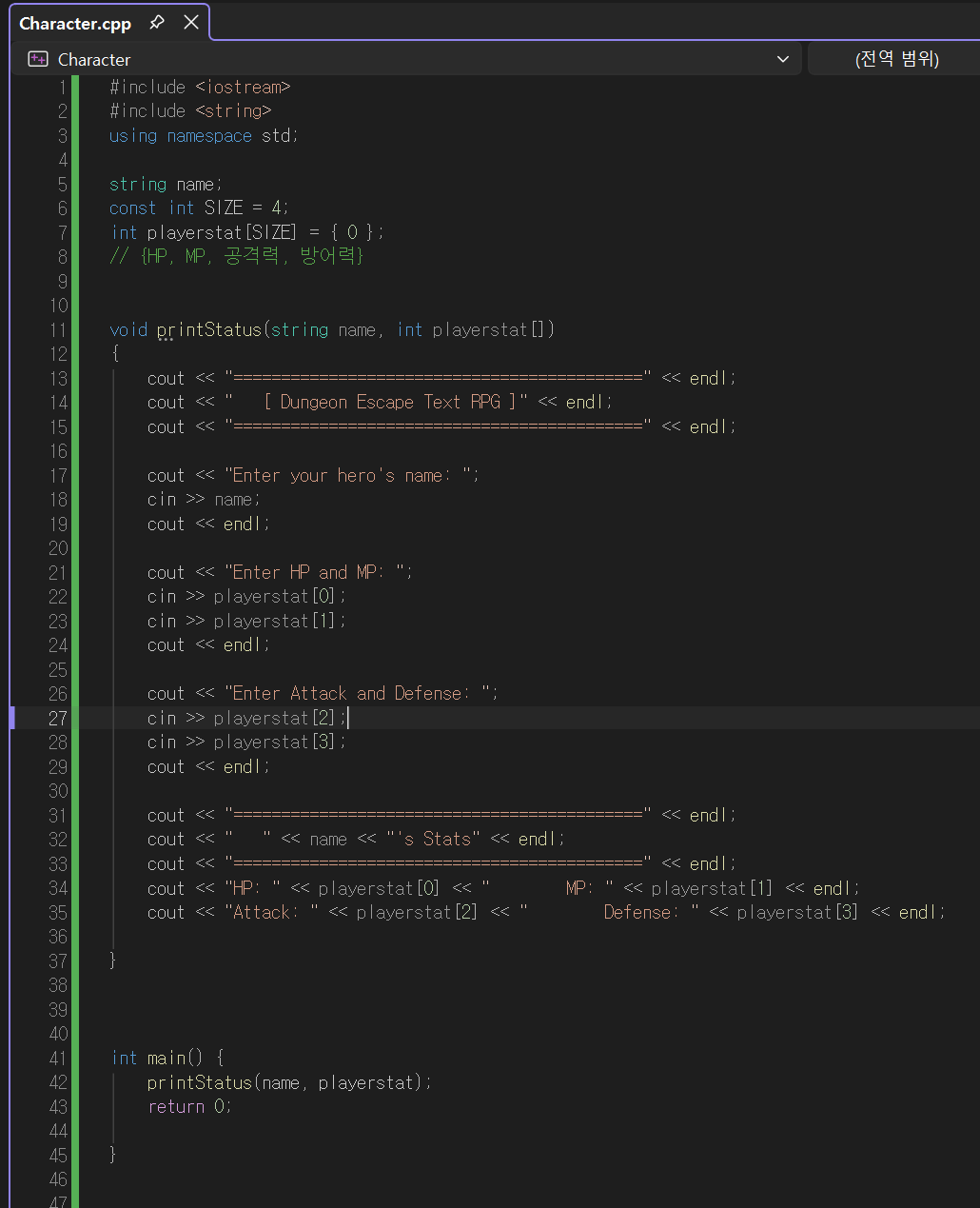
Task: Click 'cout << endl;' on line 19
Action: [x=208, y=524]
